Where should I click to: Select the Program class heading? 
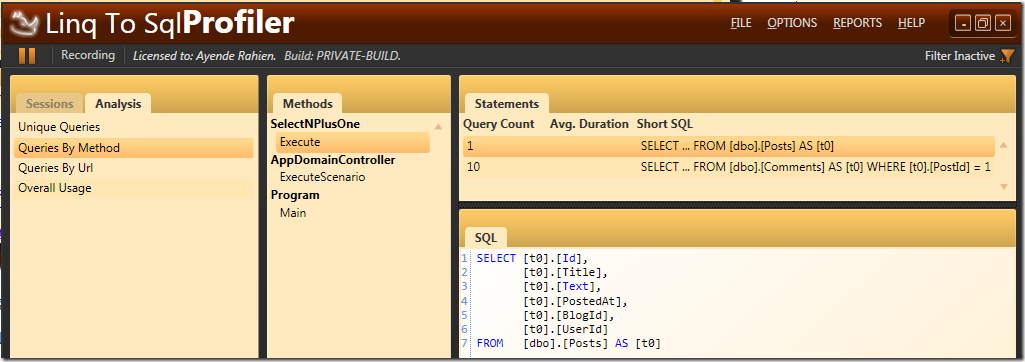[295, 195]
